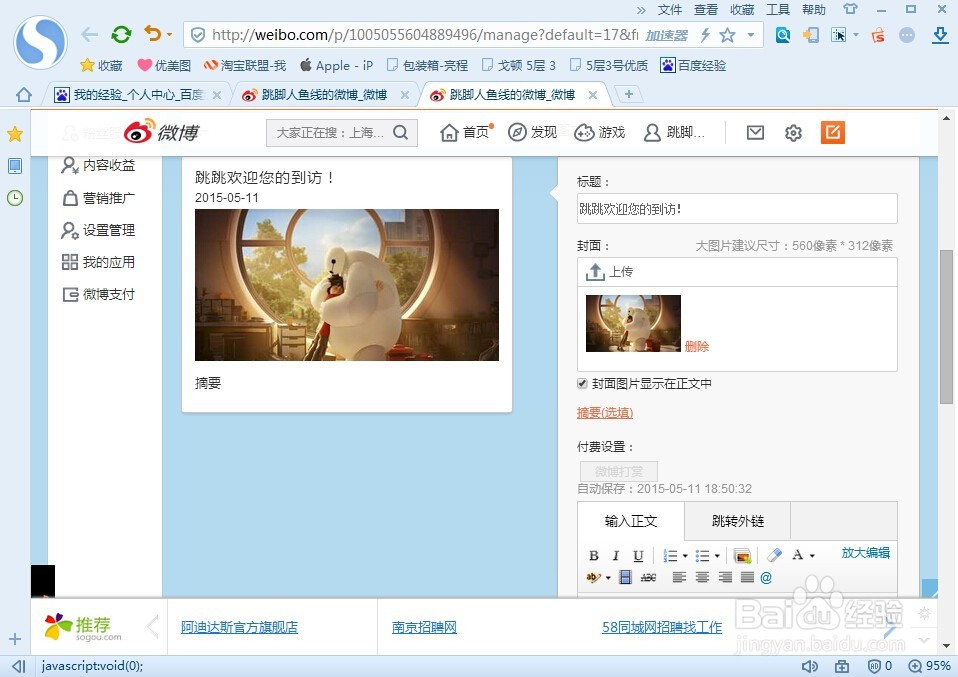Open the sidebar history clock icon

[15, 197]
